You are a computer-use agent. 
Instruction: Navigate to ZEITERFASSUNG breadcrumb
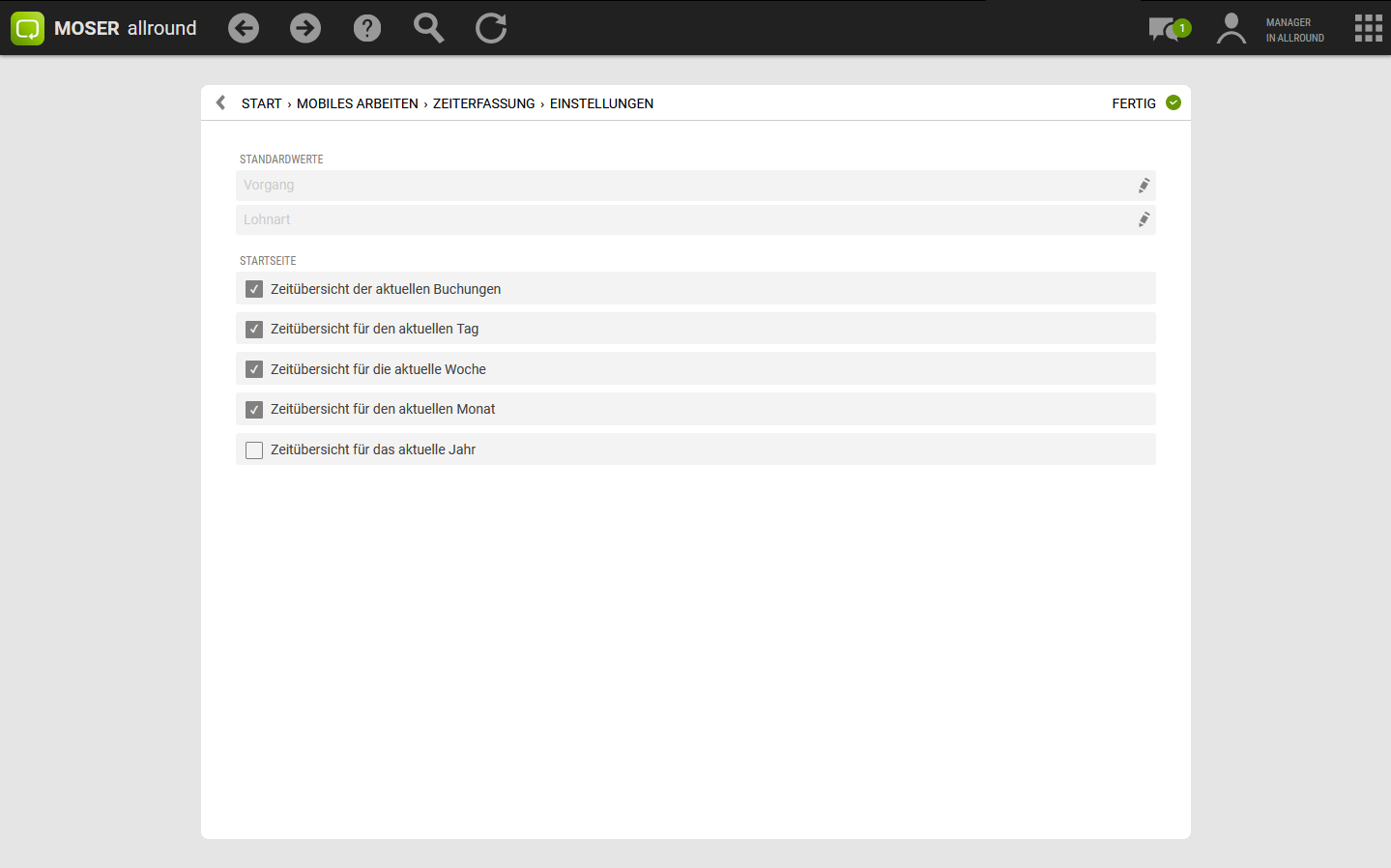point(483,103)
